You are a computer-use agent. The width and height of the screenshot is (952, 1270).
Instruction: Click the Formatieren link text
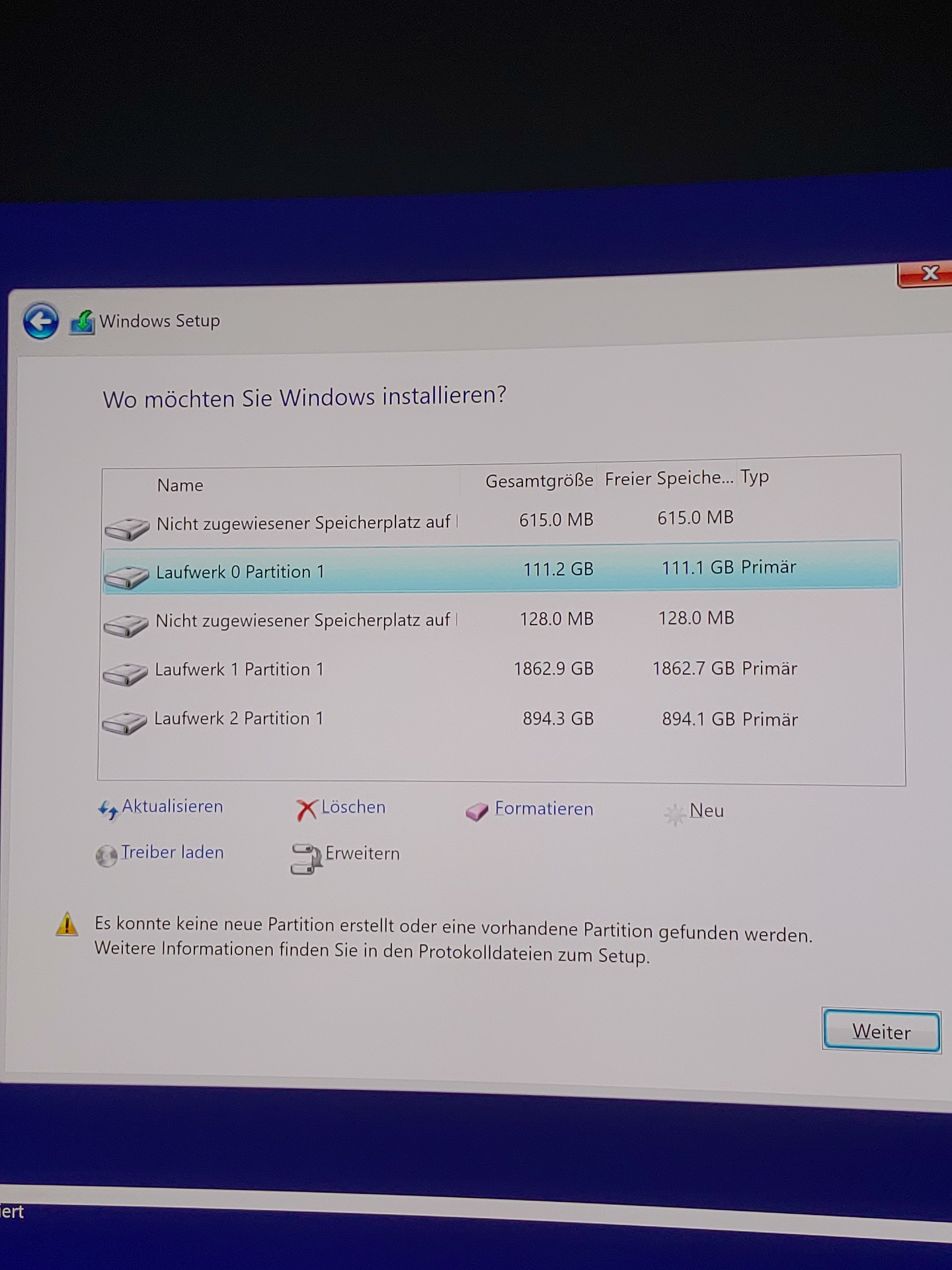point(543,808)
